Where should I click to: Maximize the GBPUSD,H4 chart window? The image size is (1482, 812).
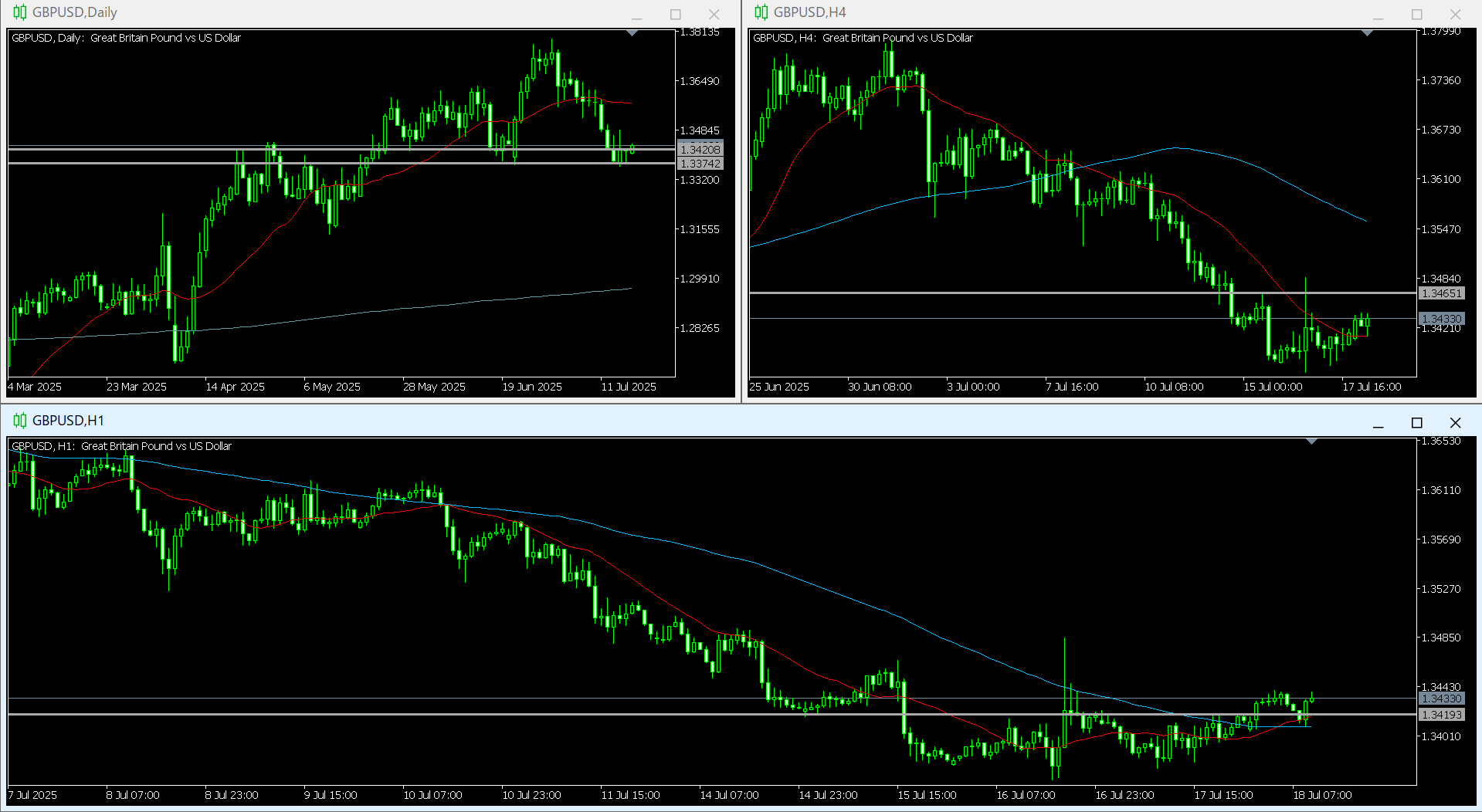point(1417,15)
